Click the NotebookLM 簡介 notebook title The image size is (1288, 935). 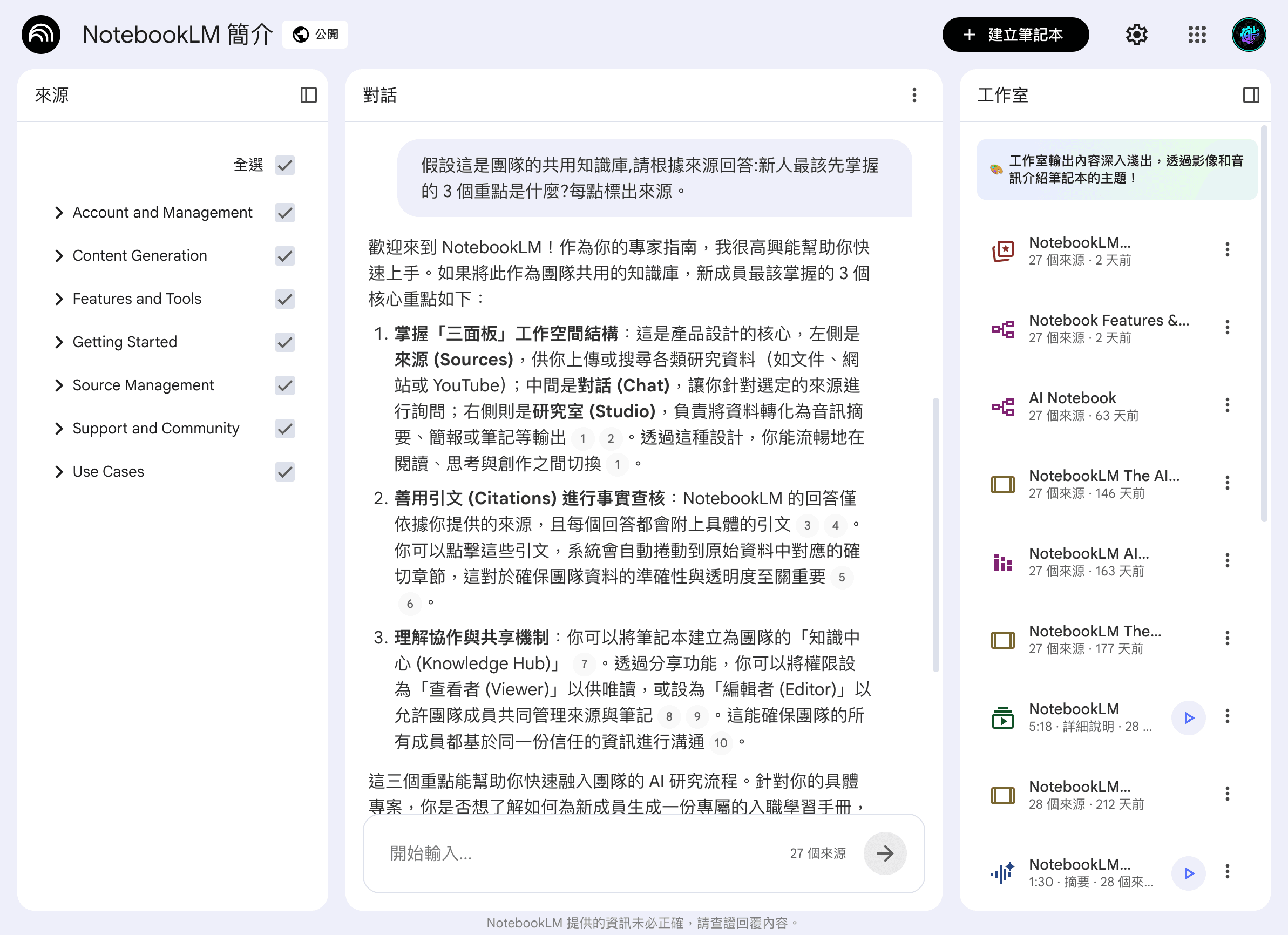[x=177, y=35]
